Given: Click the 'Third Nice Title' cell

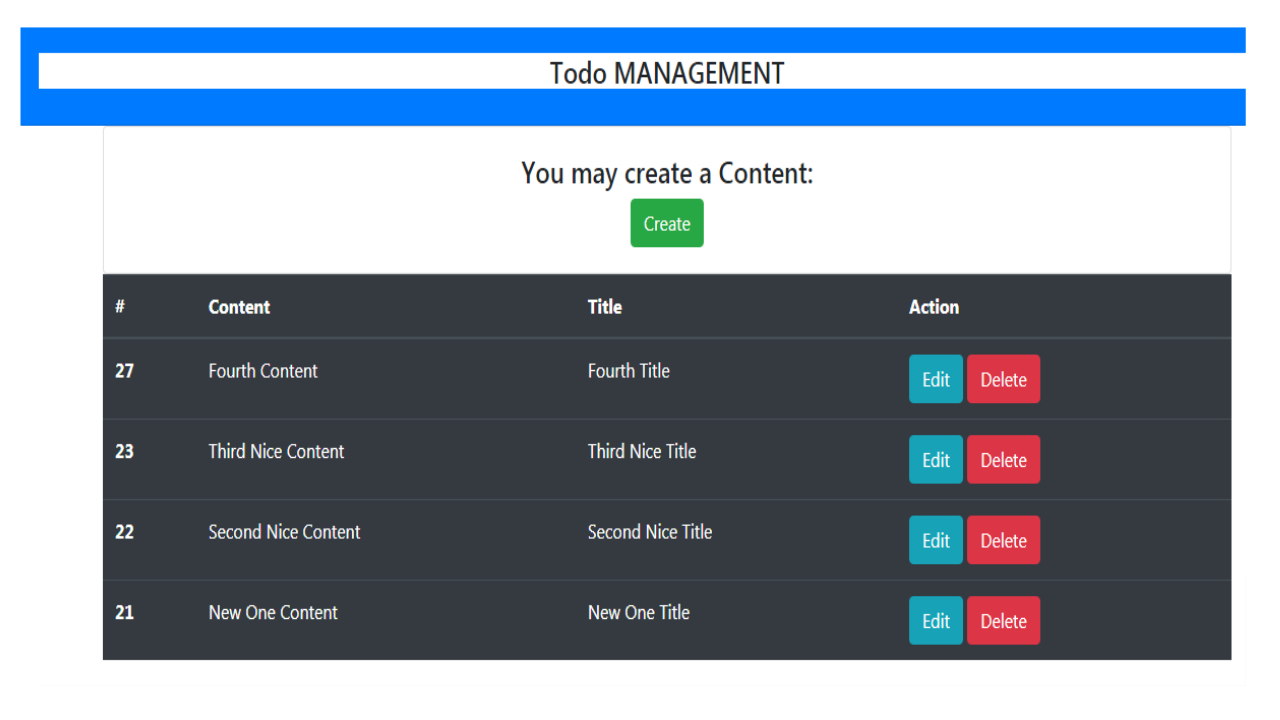Looking at the screenshot, I should 642,451.
